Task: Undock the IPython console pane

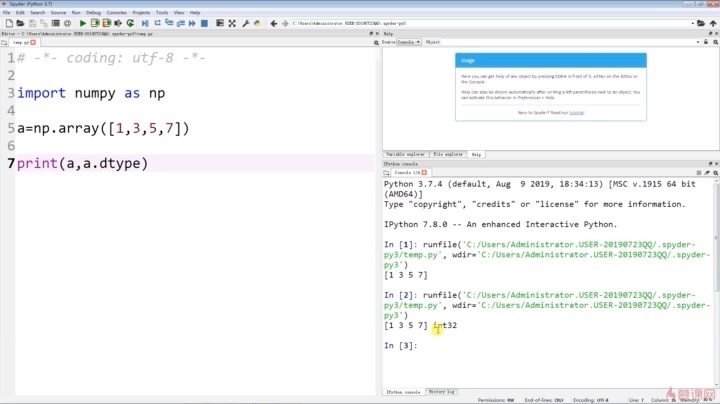Action: click(710, 163)
